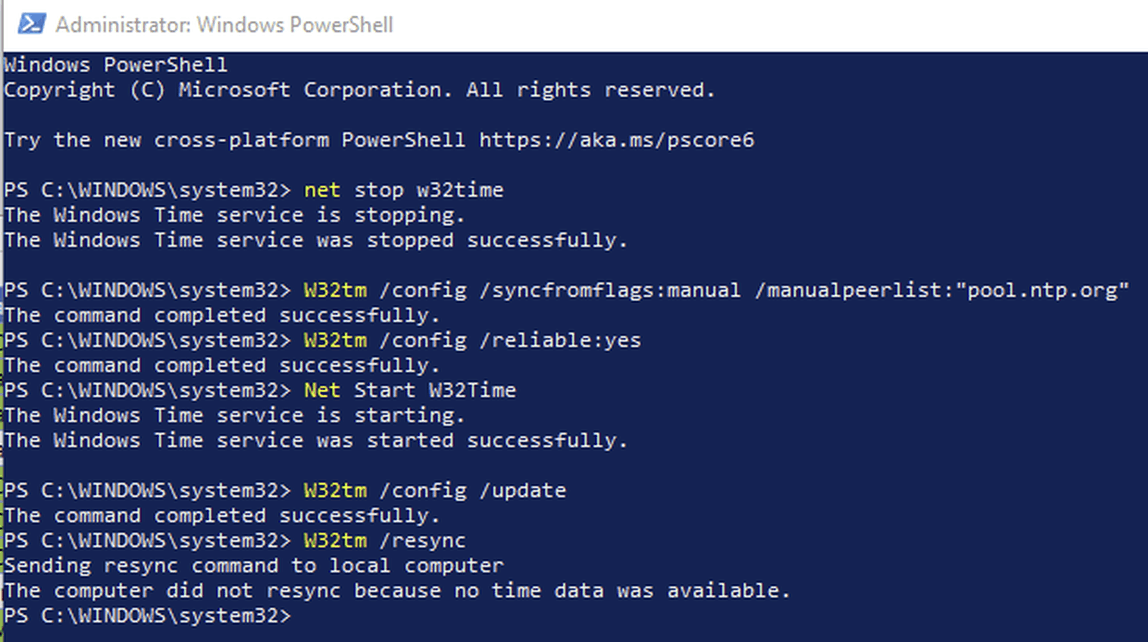Click the 'net stop w32time' command

coord(403,190)
